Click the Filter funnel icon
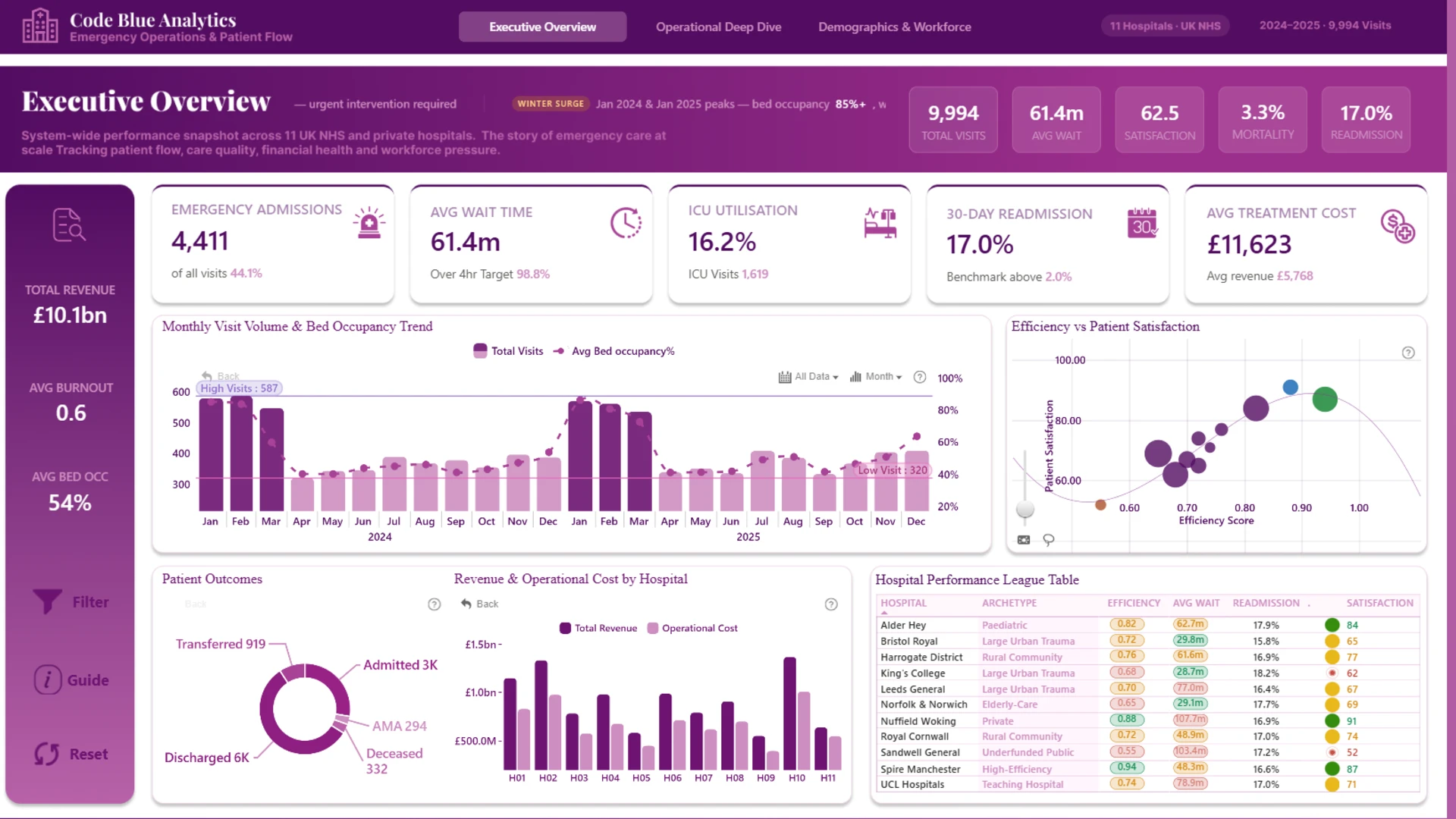Image resolution: width=1456 pixels, height=819 pixels. pos(47,601)
